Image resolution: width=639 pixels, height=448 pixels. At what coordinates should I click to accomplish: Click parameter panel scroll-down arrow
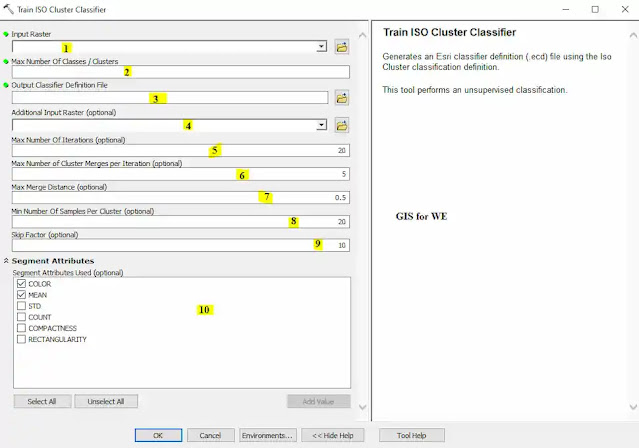click(x=362, y=407)
